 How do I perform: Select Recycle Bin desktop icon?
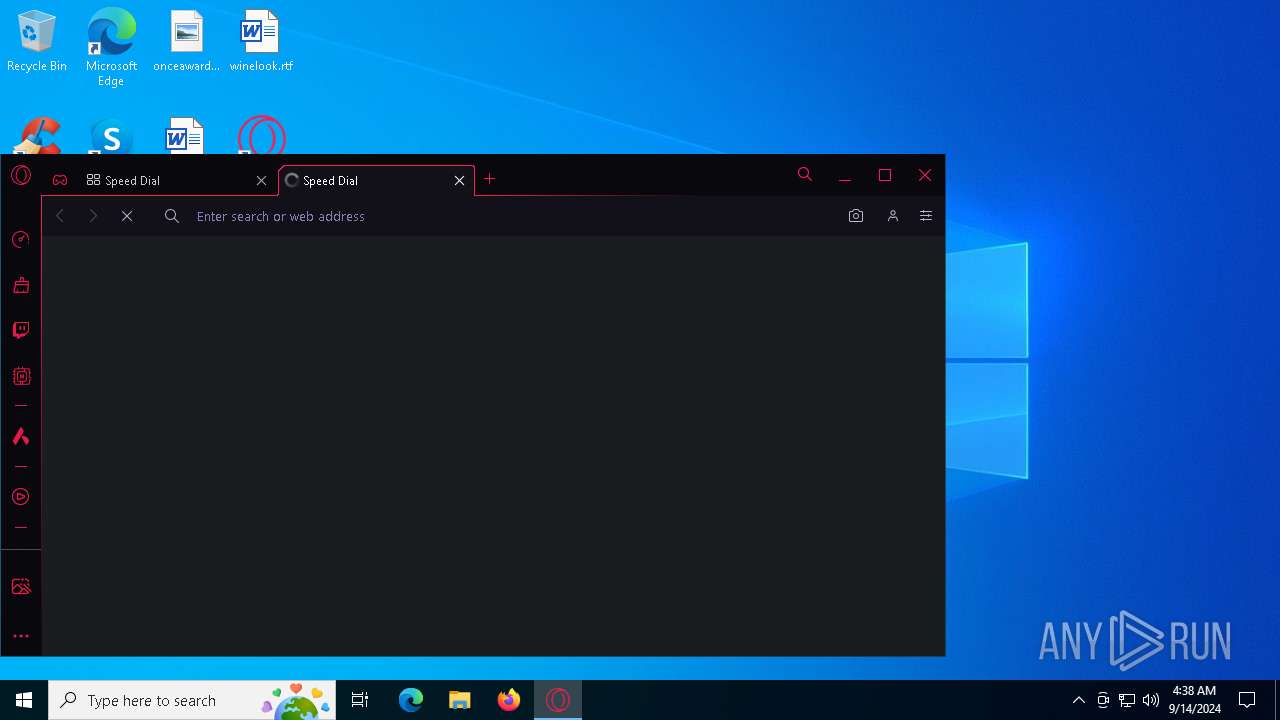point(37,42)
